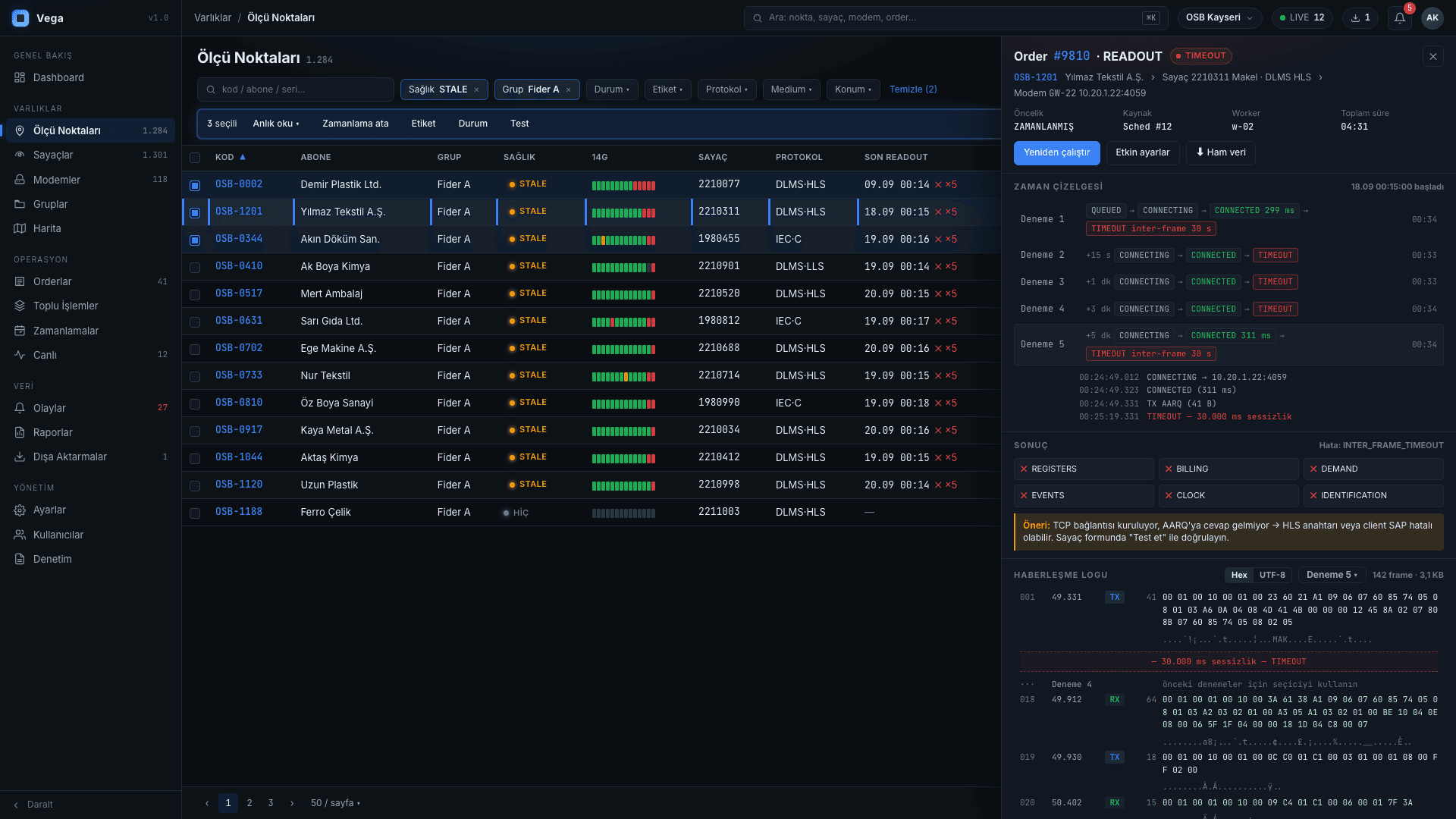Clear filters with Temizle (2)

[x=913, y=89]
